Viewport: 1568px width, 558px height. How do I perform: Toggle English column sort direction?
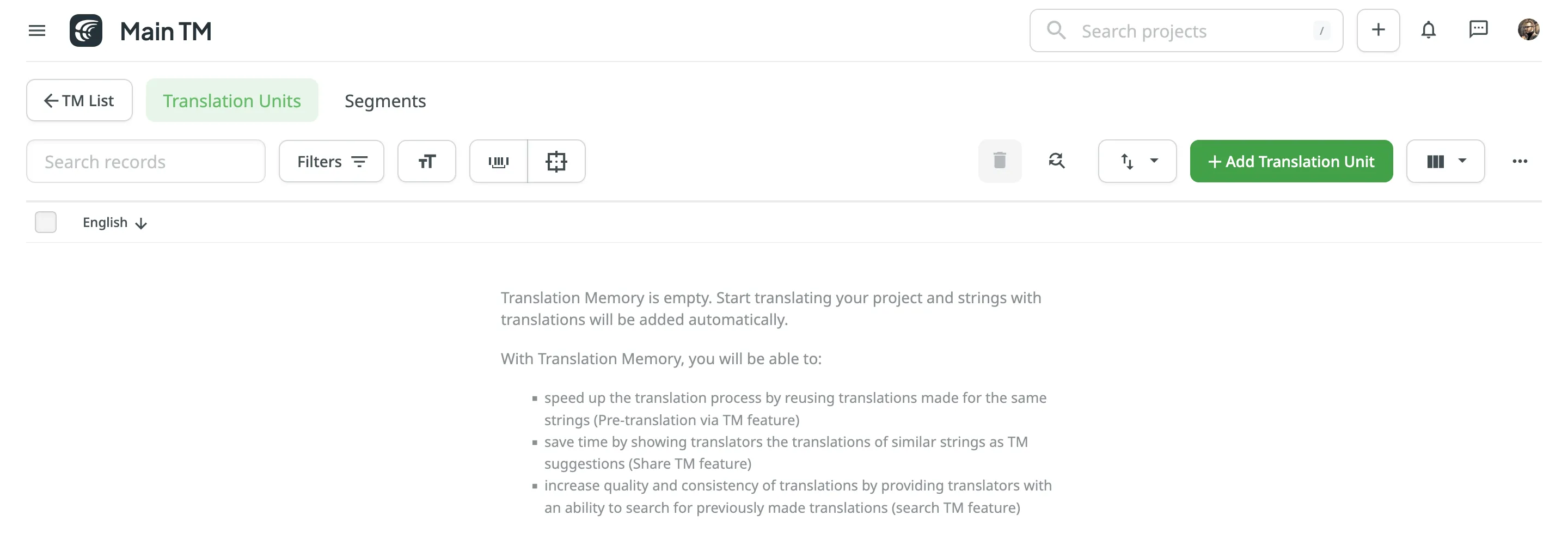click(140, 223)
